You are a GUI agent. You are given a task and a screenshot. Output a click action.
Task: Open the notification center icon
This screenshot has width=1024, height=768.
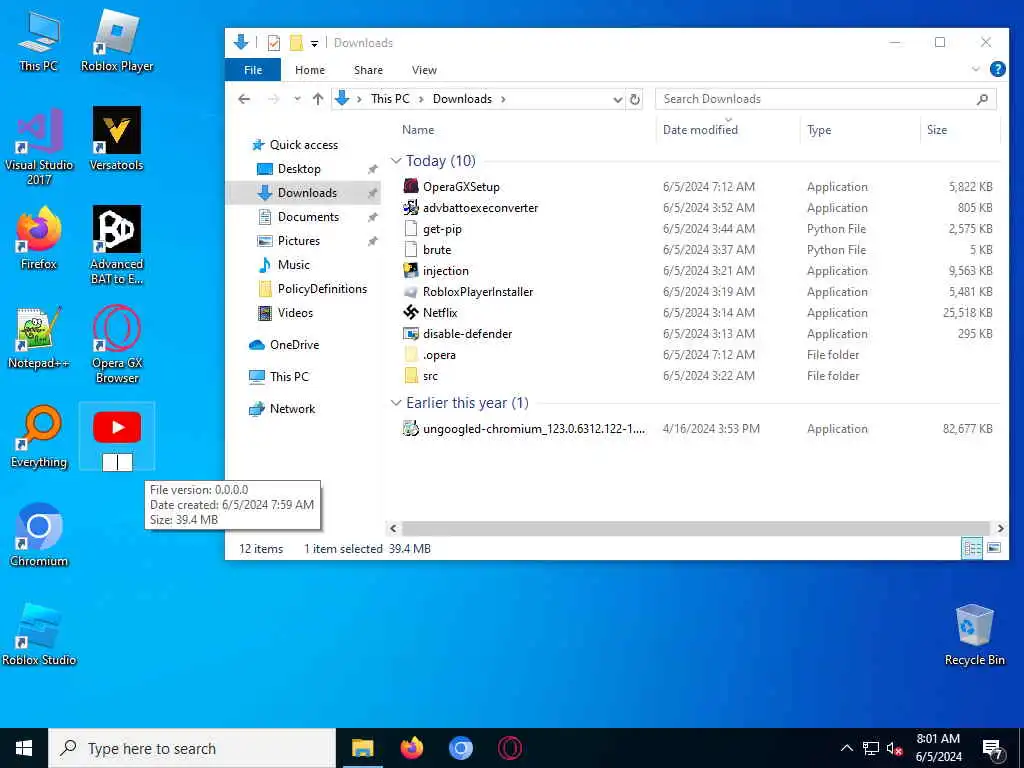[x=993, y=749]
